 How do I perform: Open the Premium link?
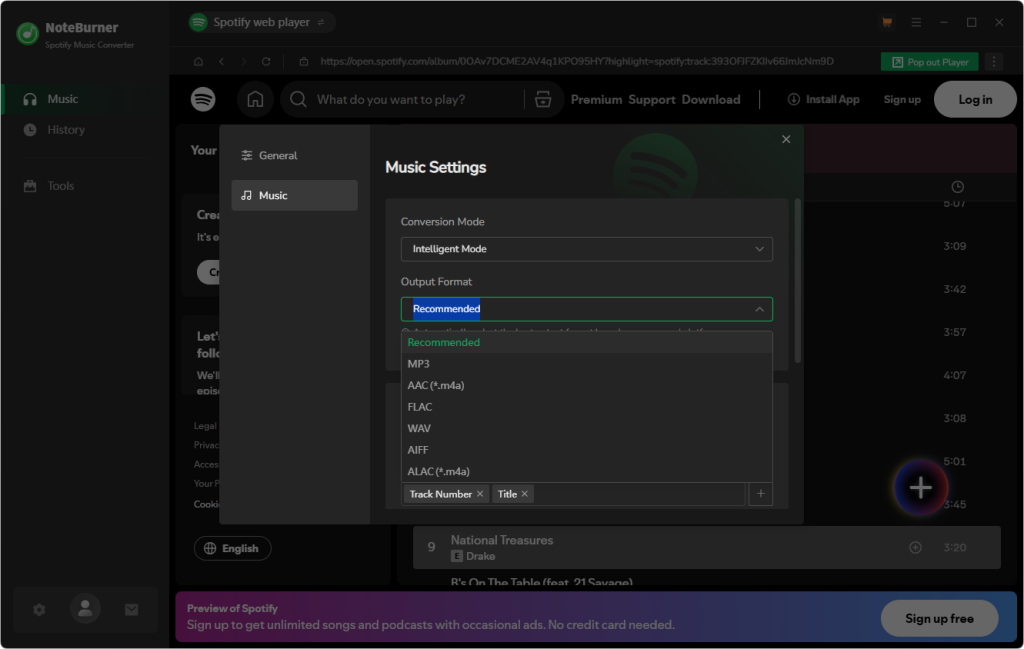click(x=596, y=99)
